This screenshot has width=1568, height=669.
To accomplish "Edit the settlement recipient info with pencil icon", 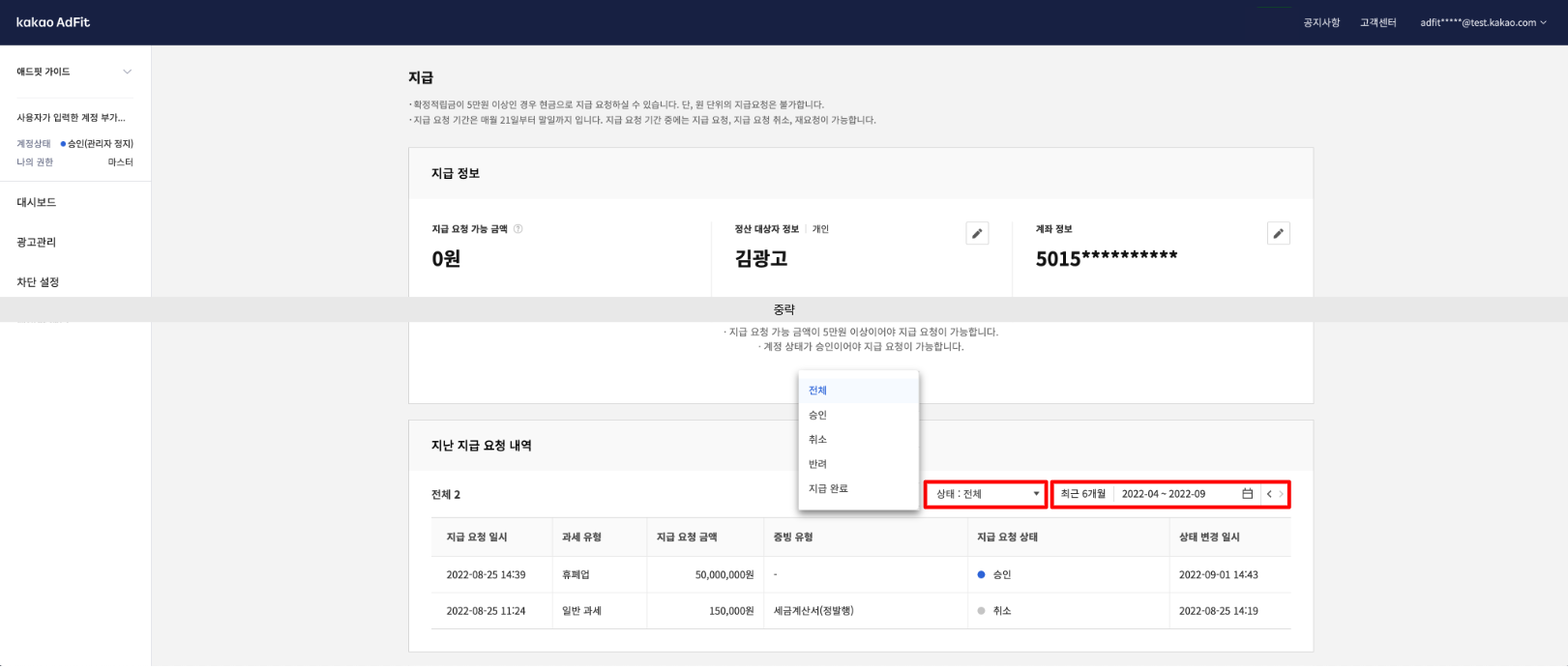I will (977, 233).
